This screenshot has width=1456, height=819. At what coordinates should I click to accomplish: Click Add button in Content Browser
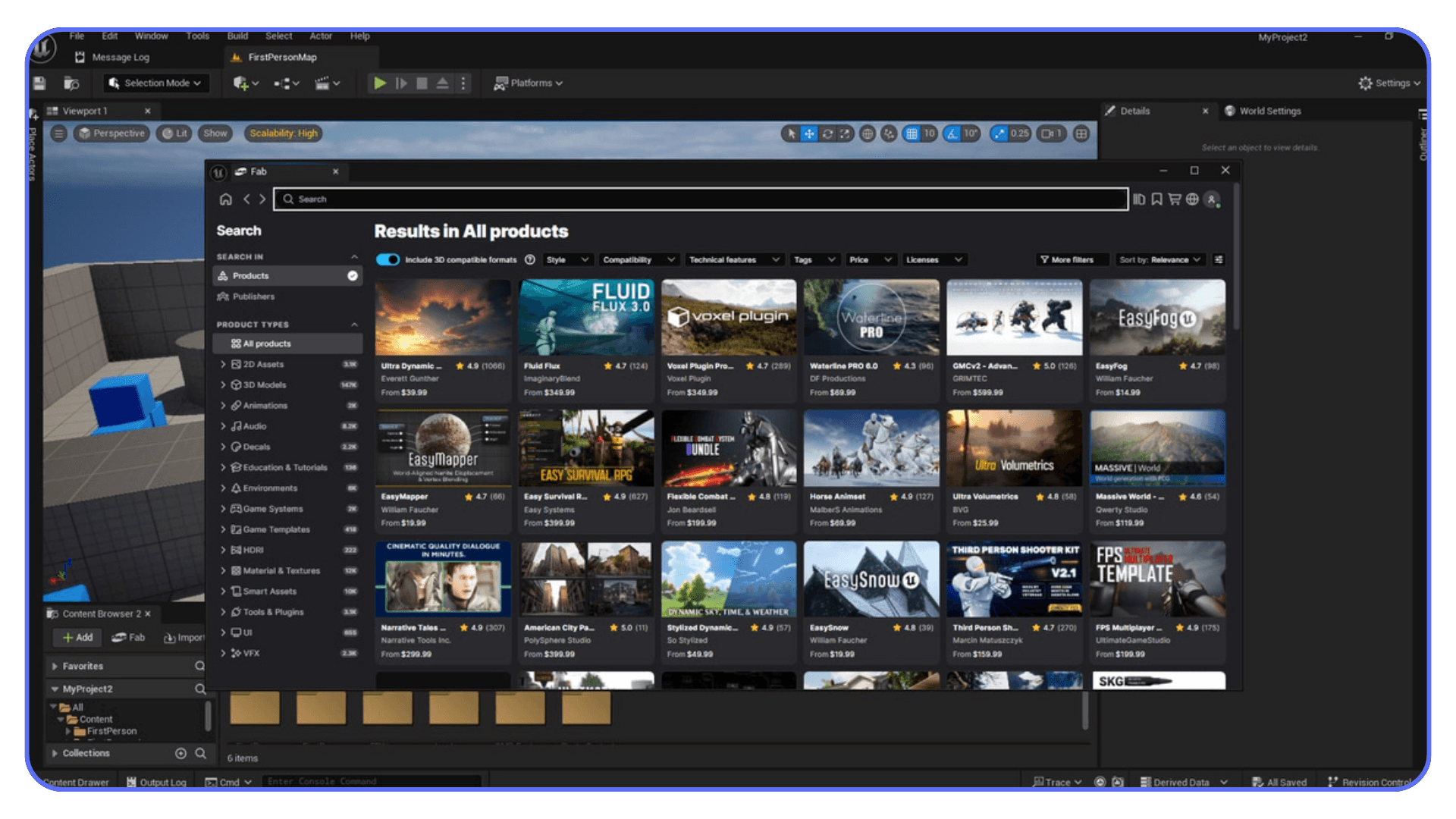[77, 637]
